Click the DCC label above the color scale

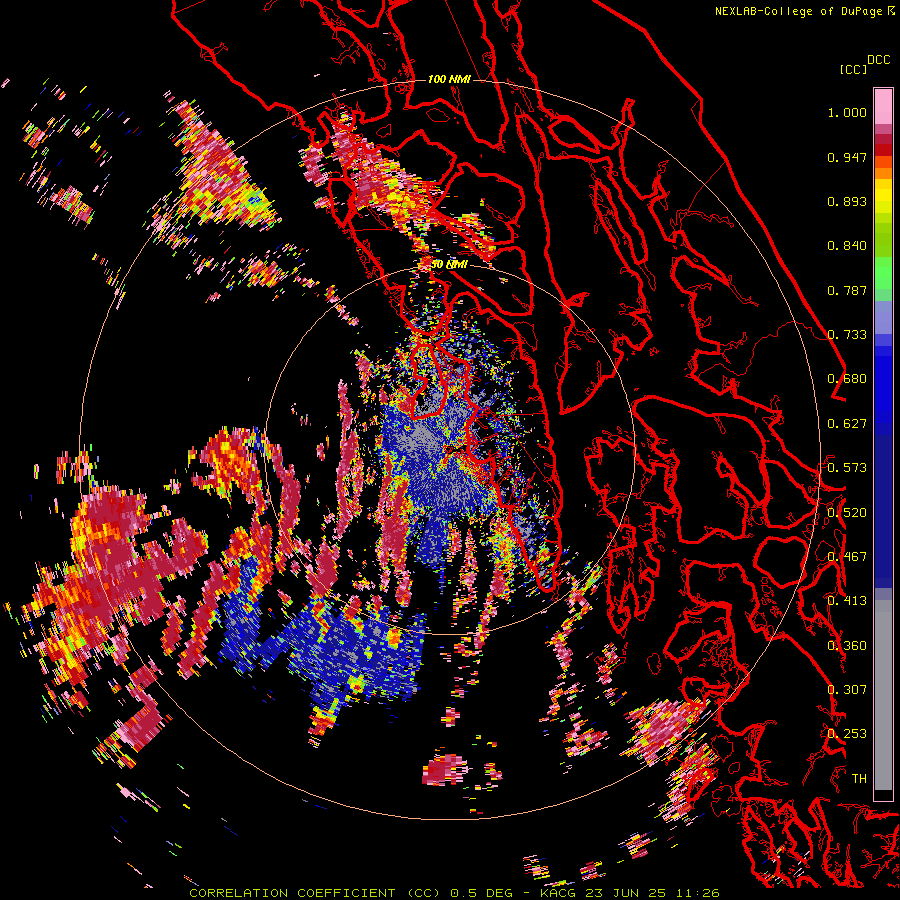[x=879, y=60]
